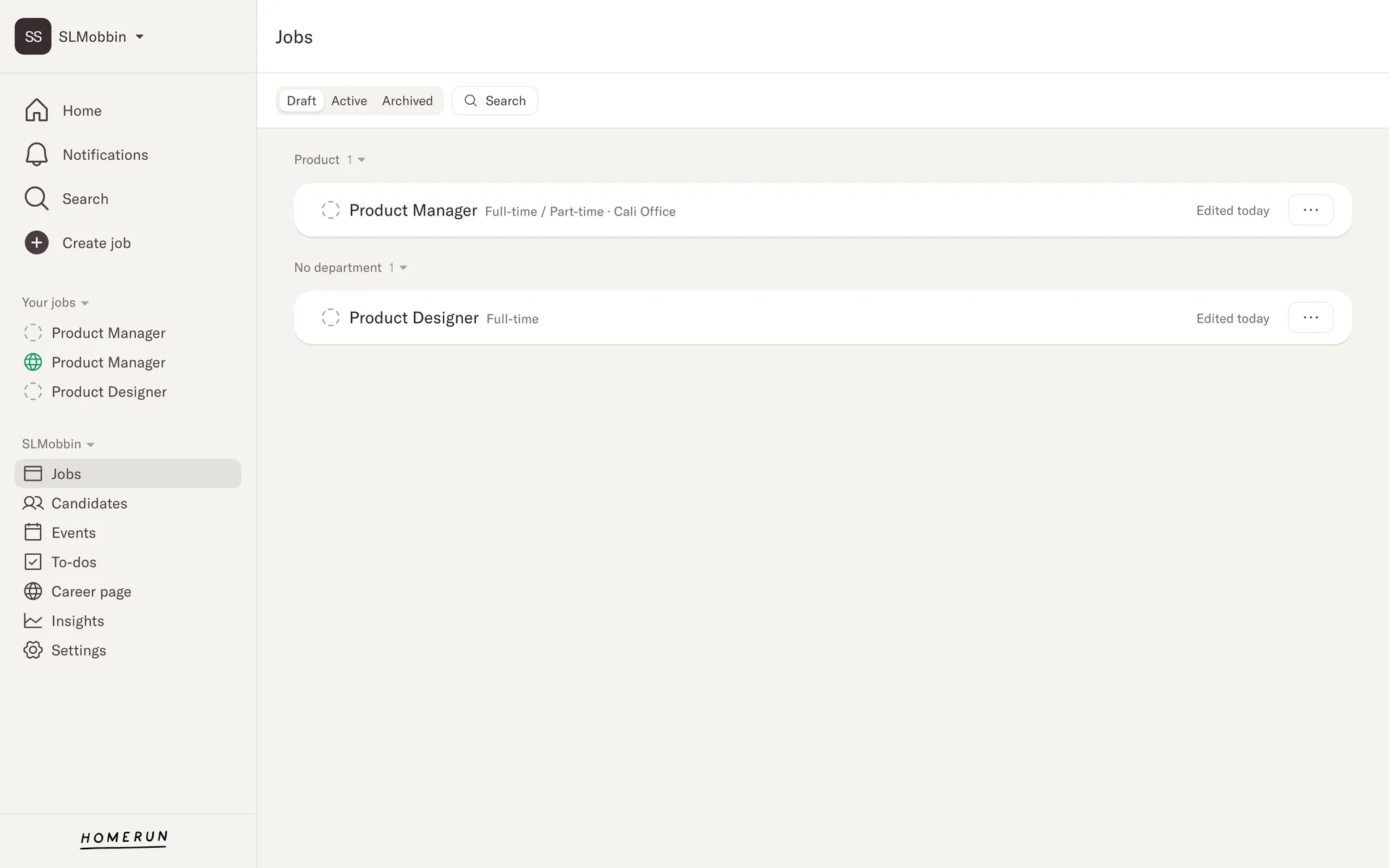Open Notifications bell icon

[x=36, y=155]
